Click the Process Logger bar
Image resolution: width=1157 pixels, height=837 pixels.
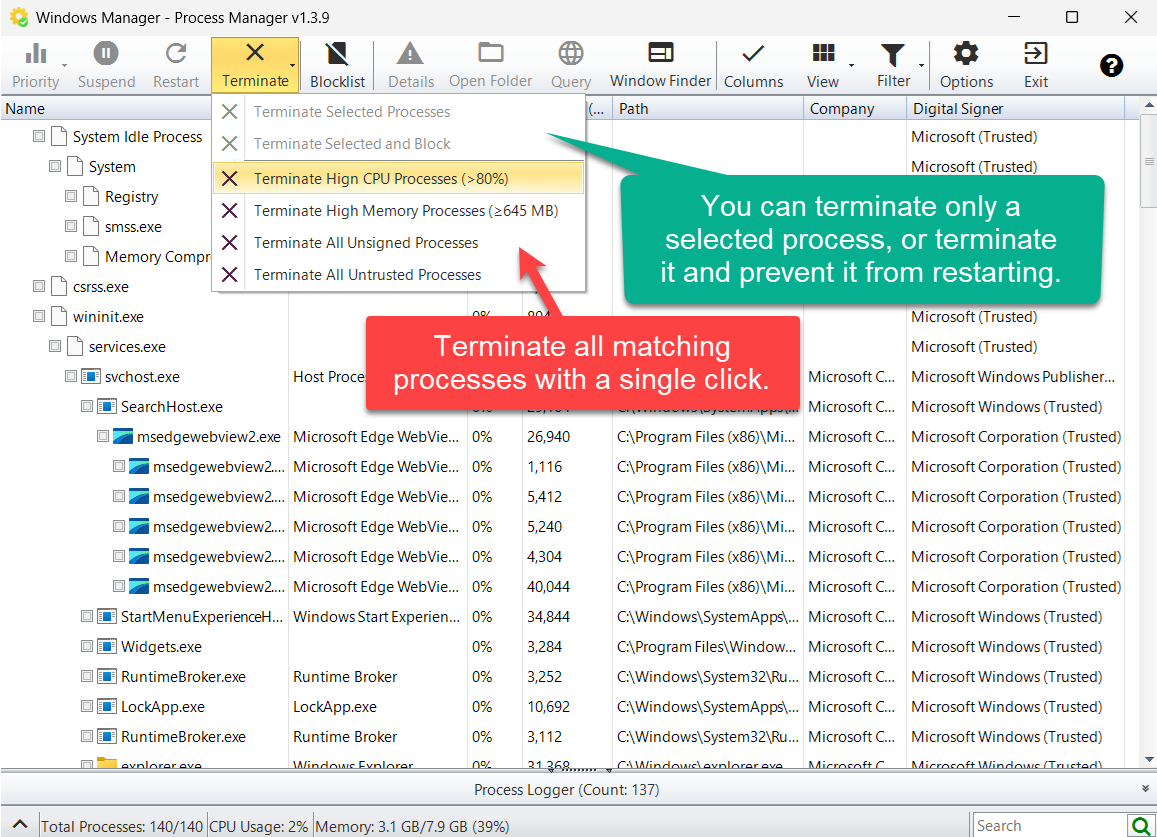567,789
